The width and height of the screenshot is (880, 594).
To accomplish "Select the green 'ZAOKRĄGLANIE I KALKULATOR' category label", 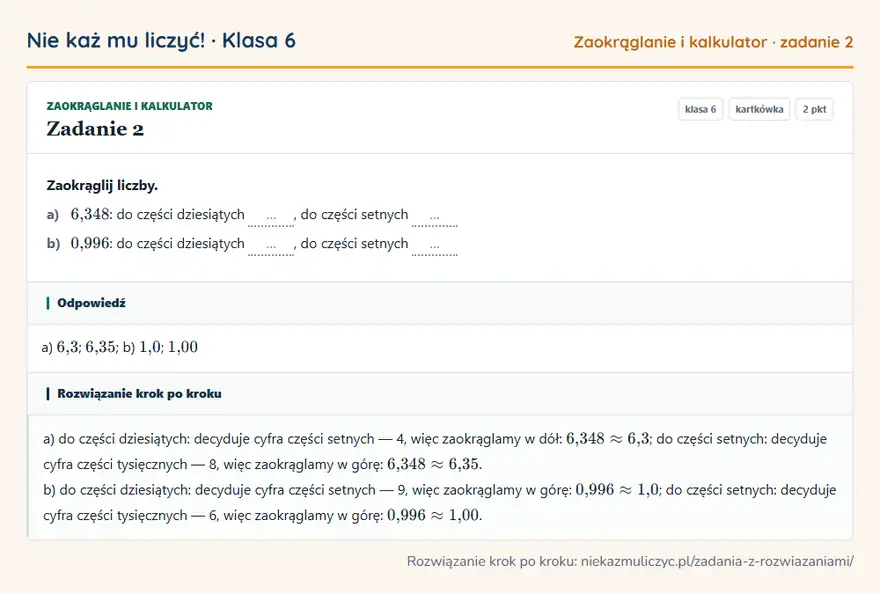I will [130, 106].
